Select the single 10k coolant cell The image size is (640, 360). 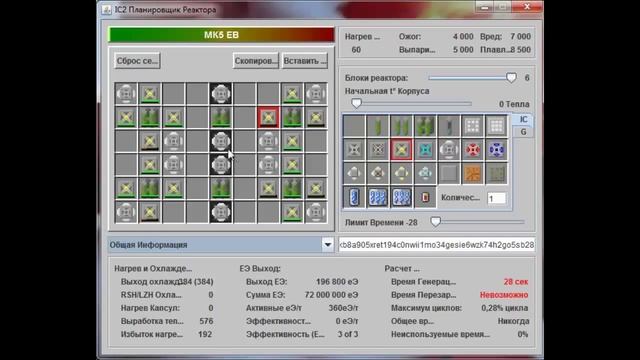pyautogui.click(x=354, y=197)
